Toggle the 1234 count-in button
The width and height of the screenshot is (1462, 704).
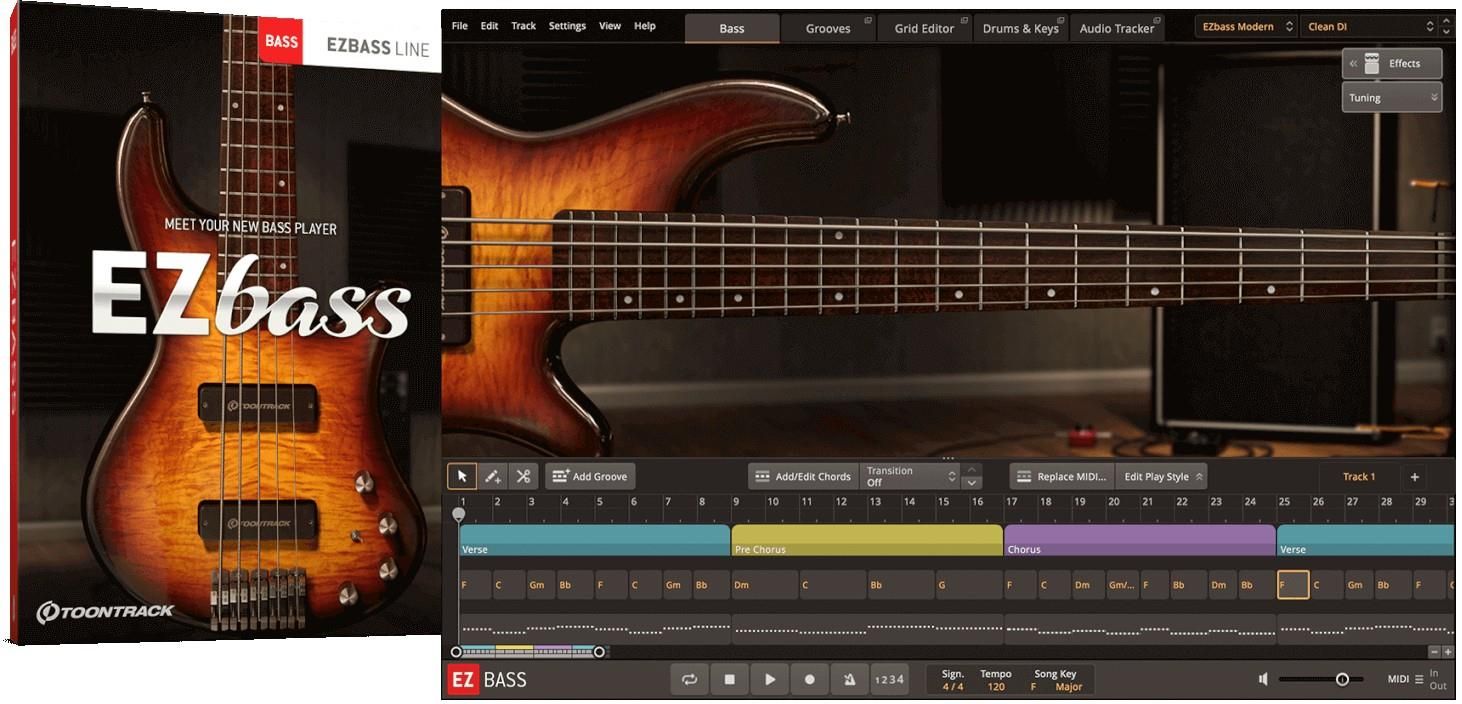889,679
